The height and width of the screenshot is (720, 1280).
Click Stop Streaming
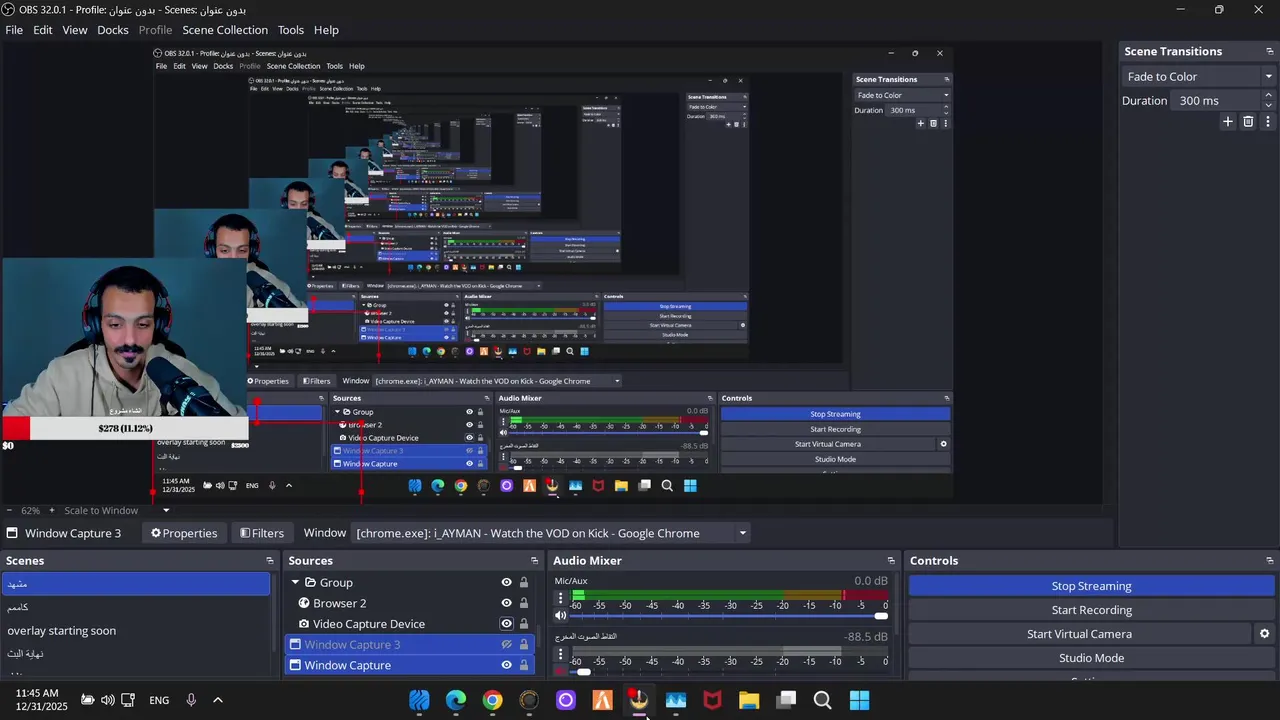click(x=1091, y=586)
